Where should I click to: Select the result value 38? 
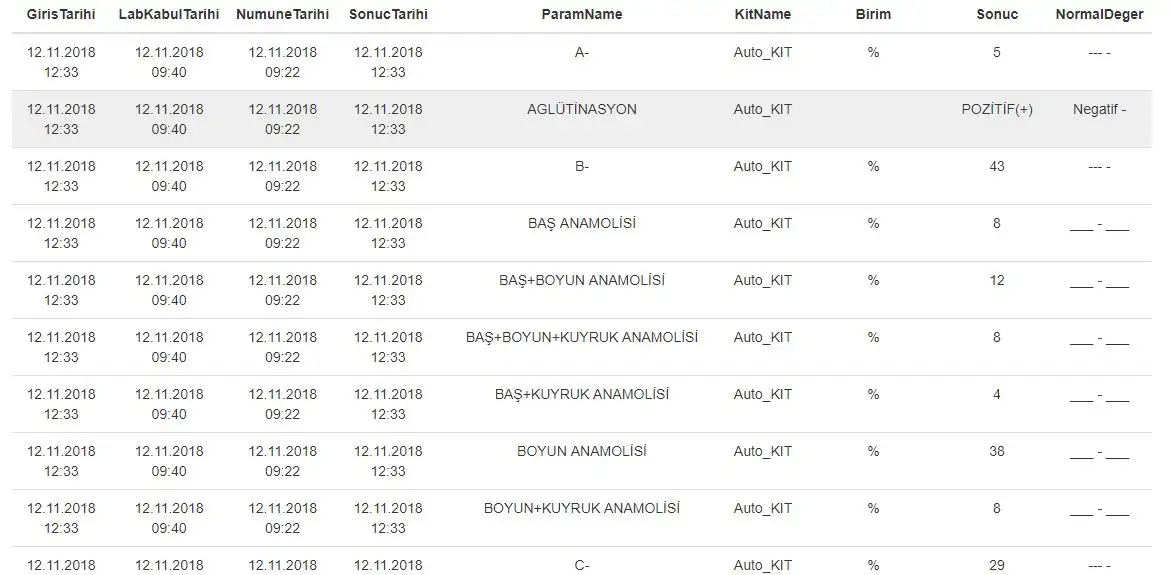(x=997, y=452)
